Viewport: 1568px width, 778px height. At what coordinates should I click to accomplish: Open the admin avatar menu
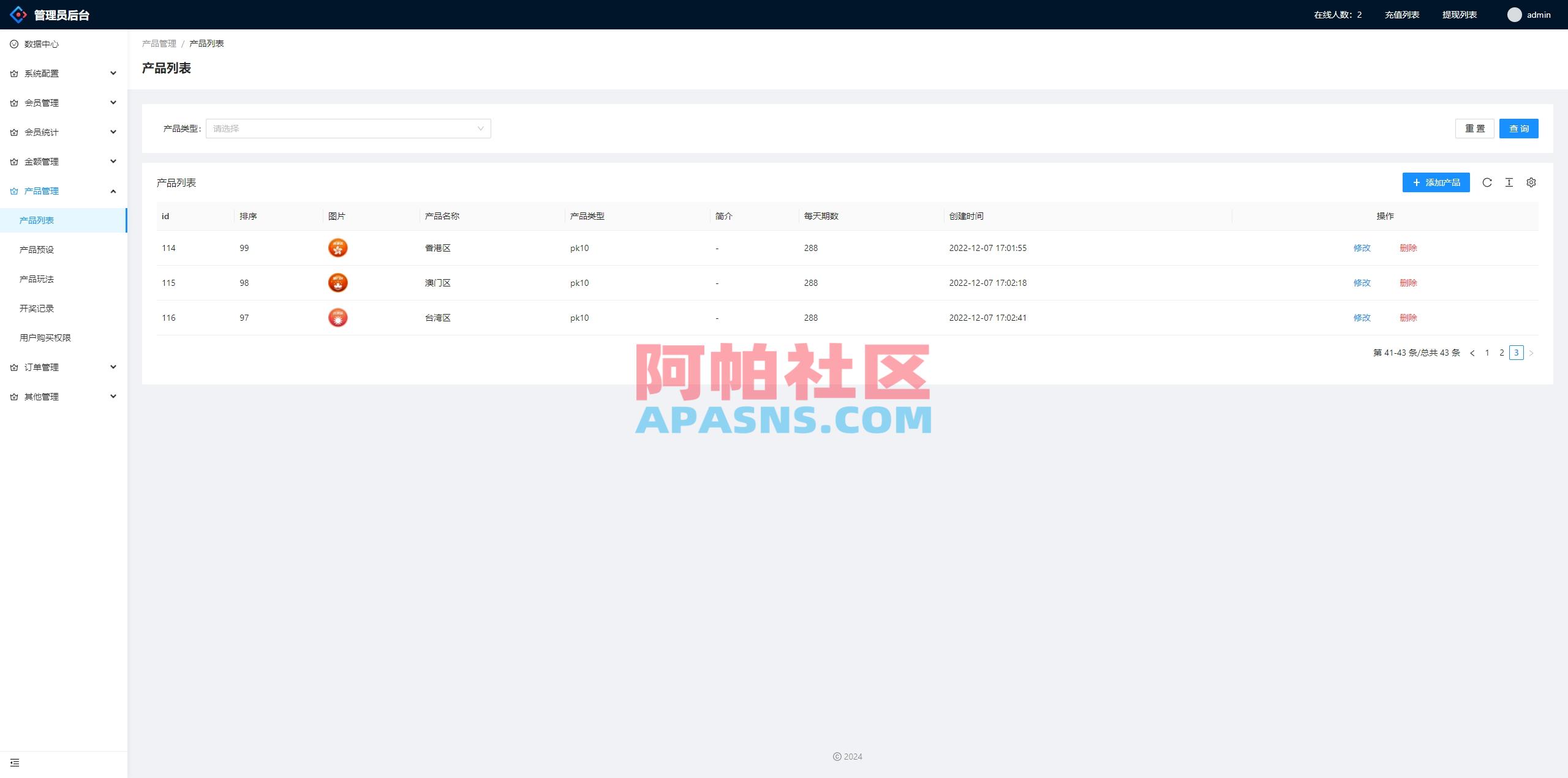tap(1513, 14)
